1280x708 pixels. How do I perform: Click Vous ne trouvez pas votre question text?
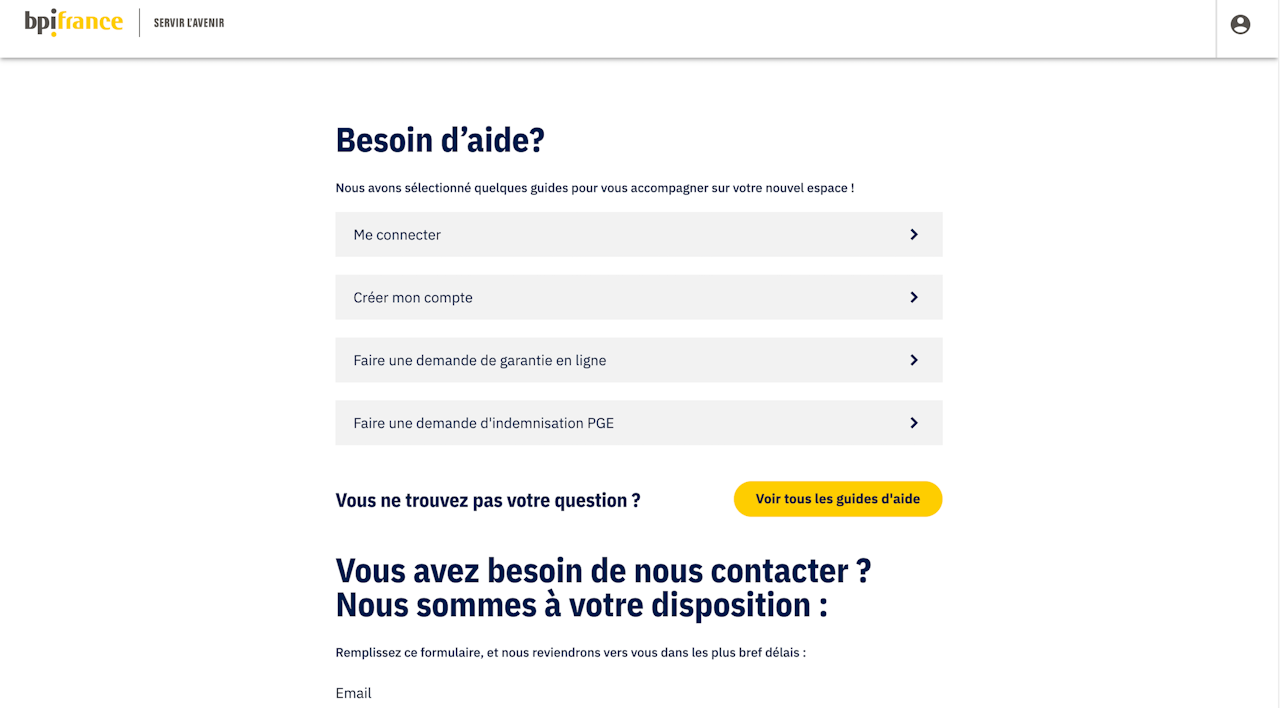(x=488, y=500)
